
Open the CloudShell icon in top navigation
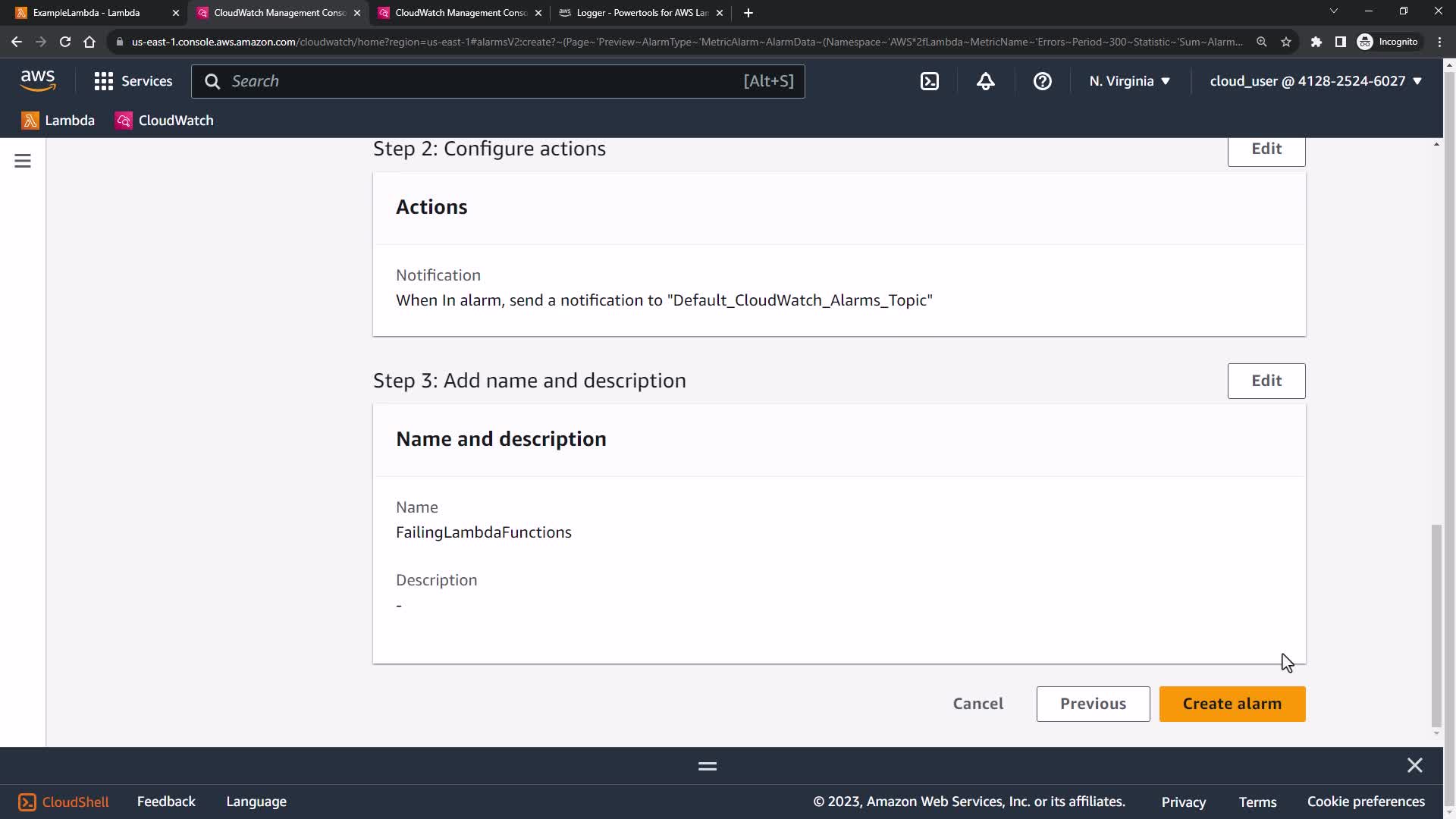pyautogui.click(x=930, y=81)
